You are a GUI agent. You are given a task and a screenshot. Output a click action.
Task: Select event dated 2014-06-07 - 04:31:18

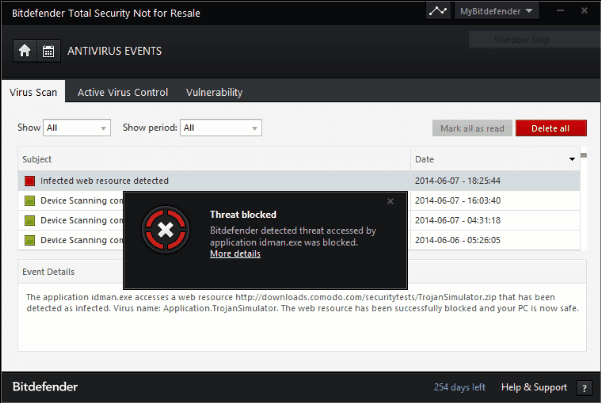(x=299, y=220)
